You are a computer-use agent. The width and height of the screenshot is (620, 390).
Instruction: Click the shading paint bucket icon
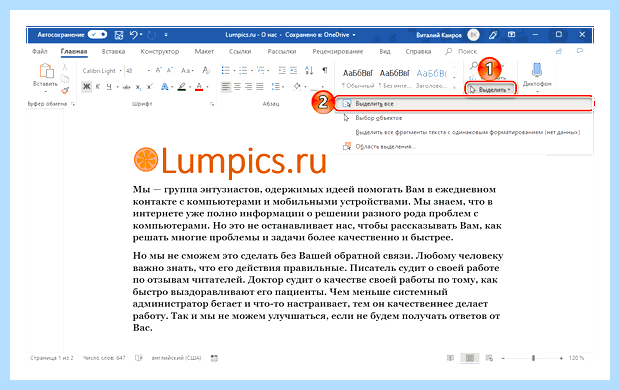[x=297, y=86]
